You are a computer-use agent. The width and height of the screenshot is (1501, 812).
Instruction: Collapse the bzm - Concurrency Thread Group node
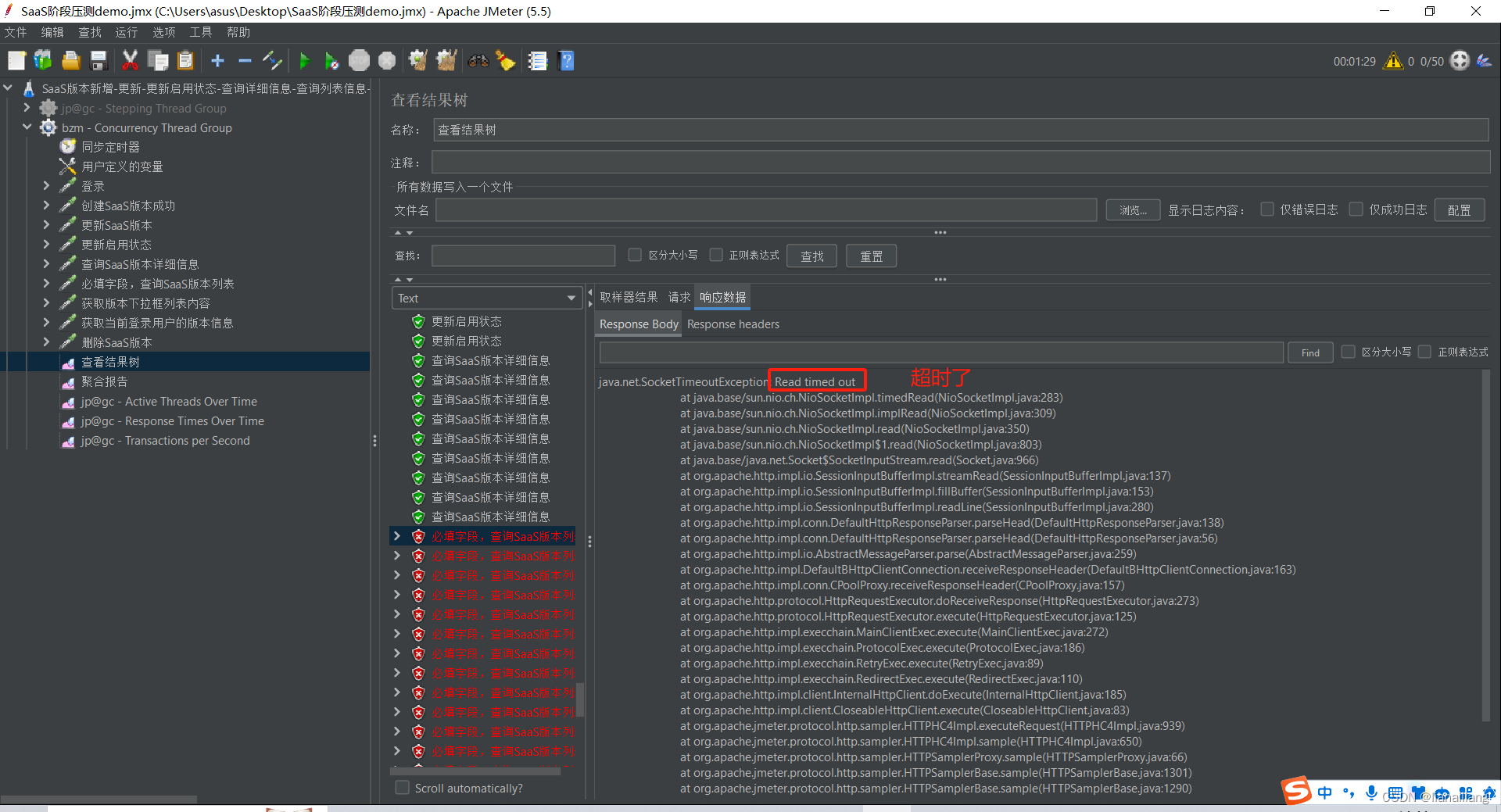[x=27, y=127]
